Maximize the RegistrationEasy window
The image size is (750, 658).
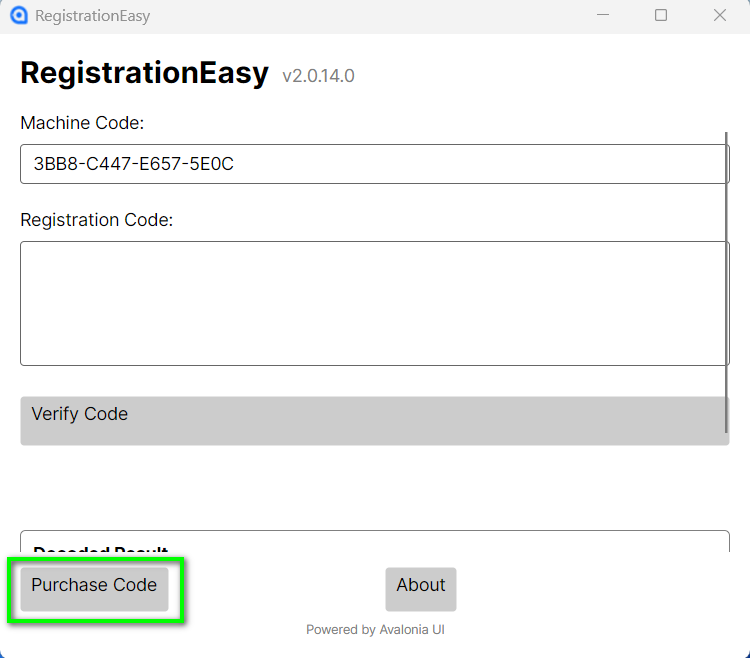click(x=661, y=16)
